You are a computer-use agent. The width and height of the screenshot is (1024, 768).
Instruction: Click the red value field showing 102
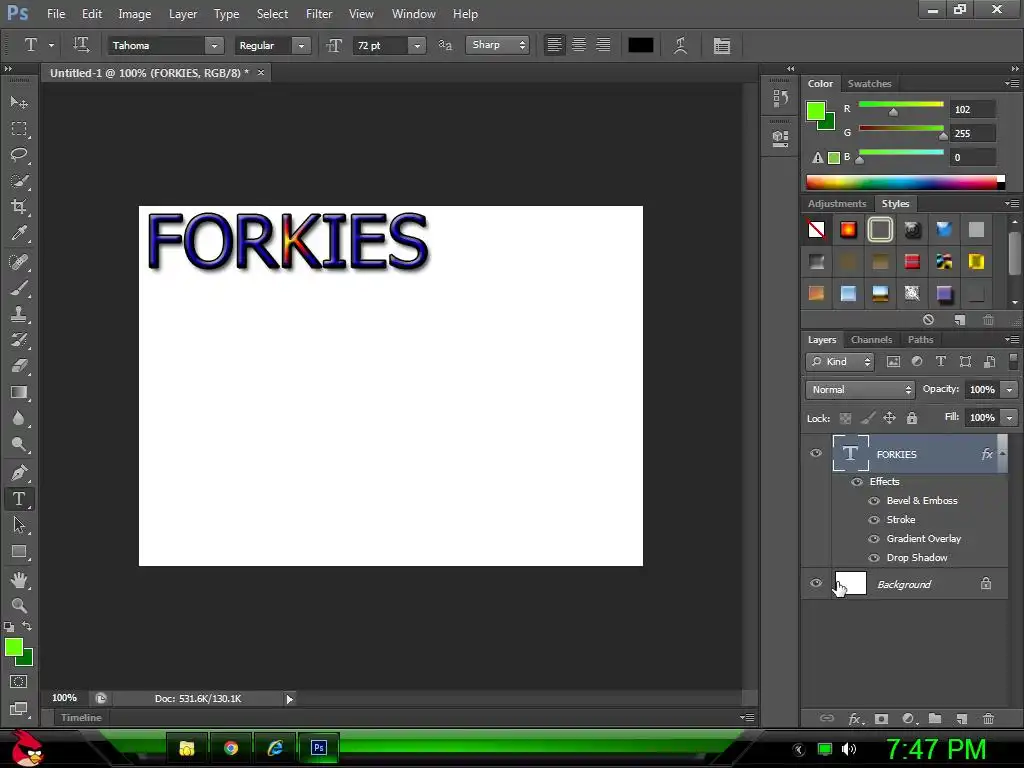(x=972, y=109)
